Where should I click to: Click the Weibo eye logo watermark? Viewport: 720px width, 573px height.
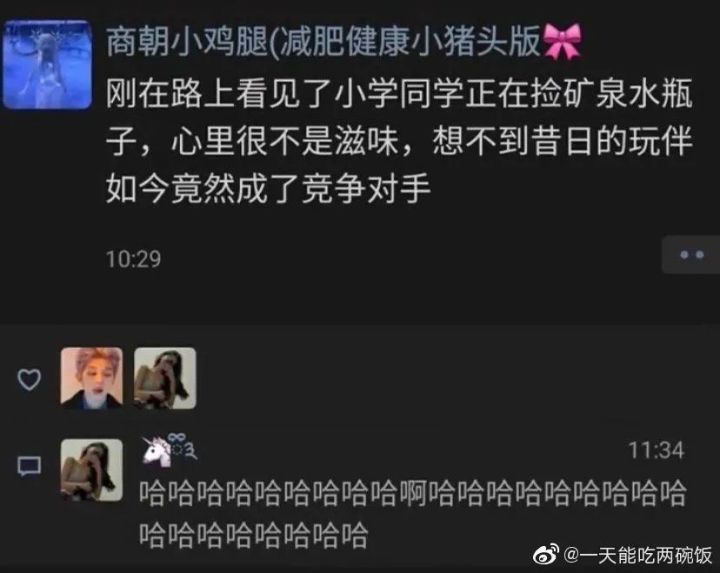(546, 555)
